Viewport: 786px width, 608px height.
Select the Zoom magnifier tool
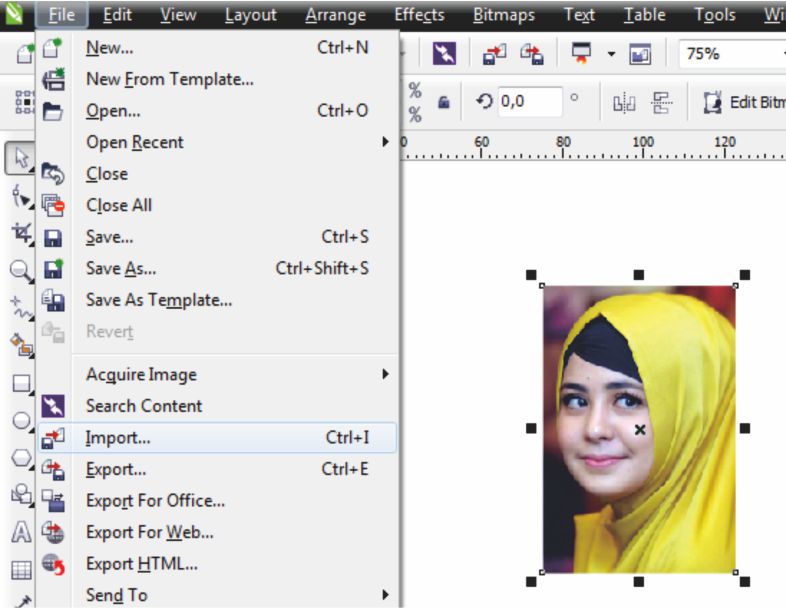21,271
